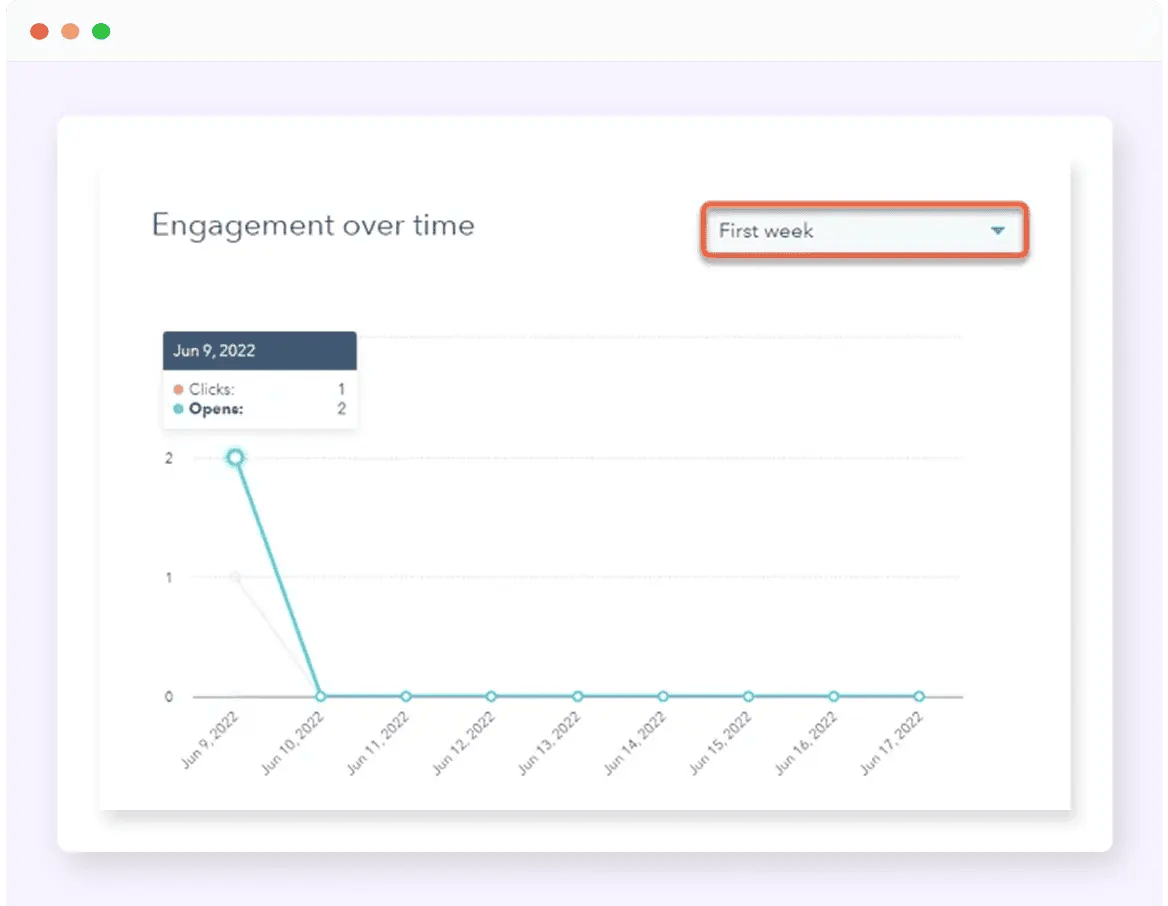Open the First week dropdown
The width and height of the screenshot is (1168, 906).
[864, 230]
